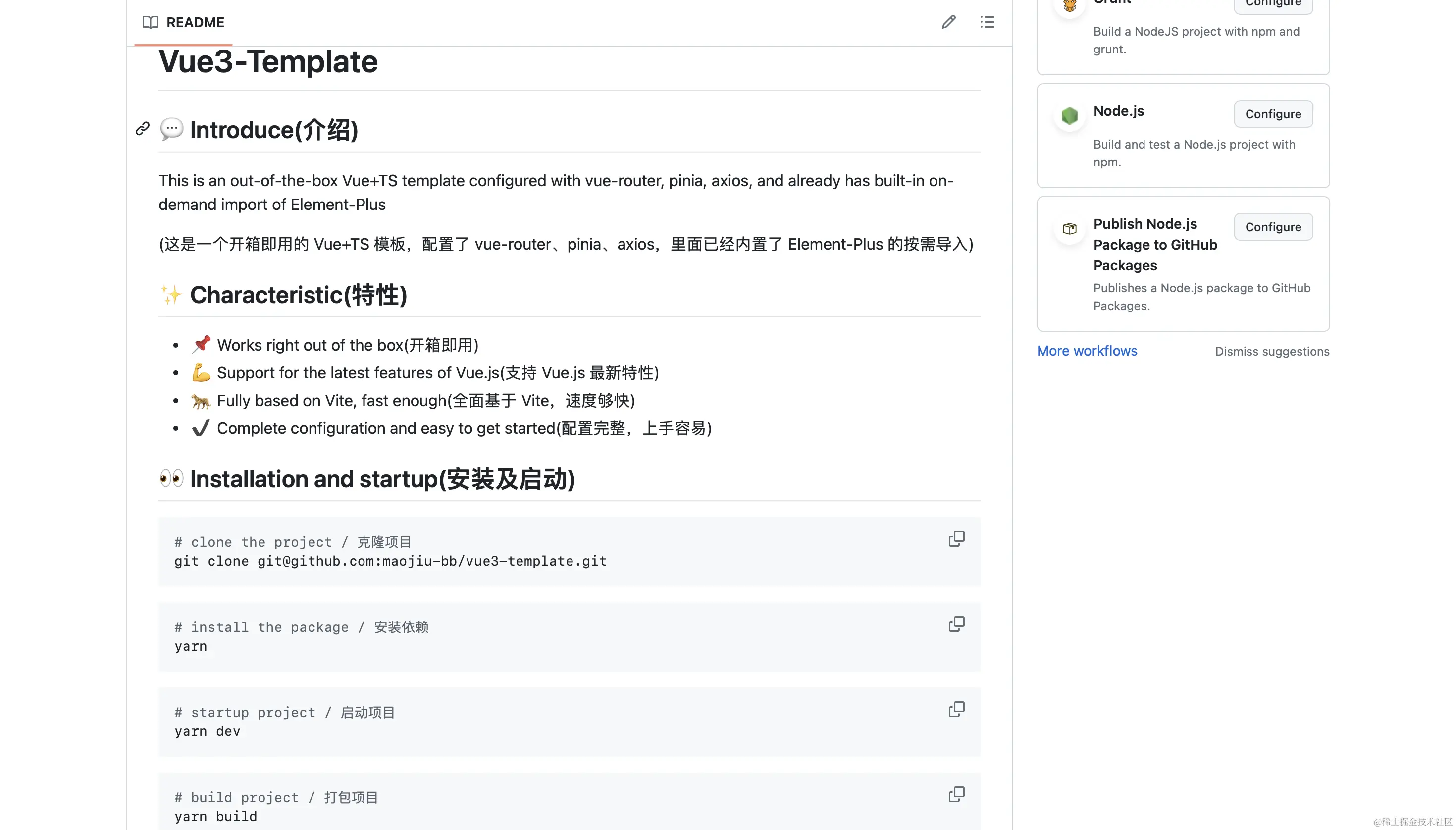Copy the install package yarn command
Viewport: 1456px width, 830px height.
point(956,623)
